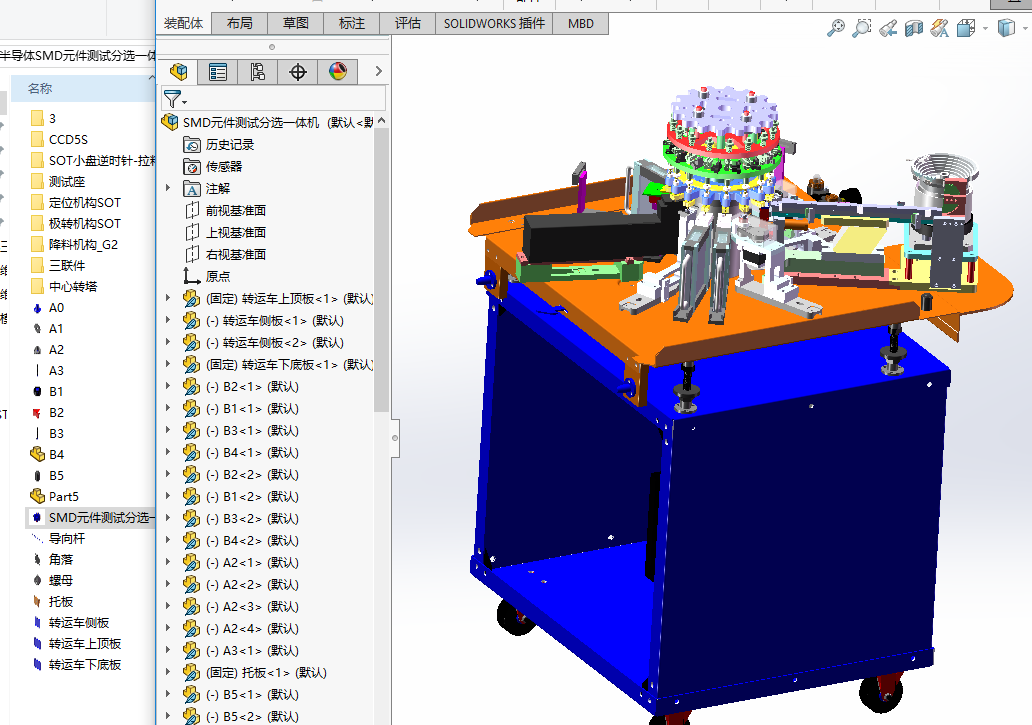Image resolution: width=1032 pixels, height=725 pixels.
Task: Switch to the 草图 ribbon tab
Action: [296, 24]
